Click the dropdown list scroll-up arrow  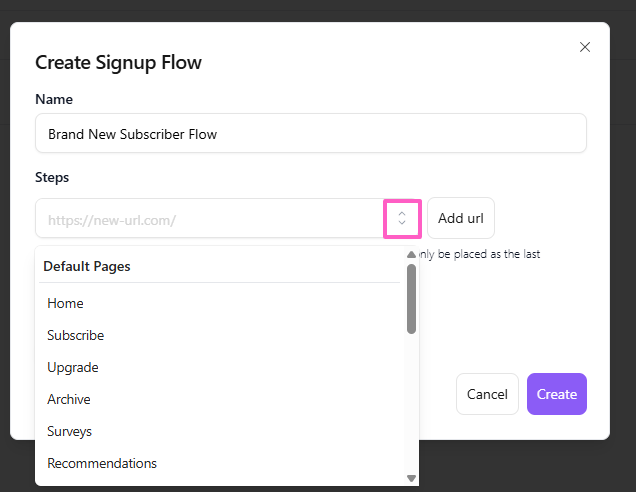pos(411,255)
